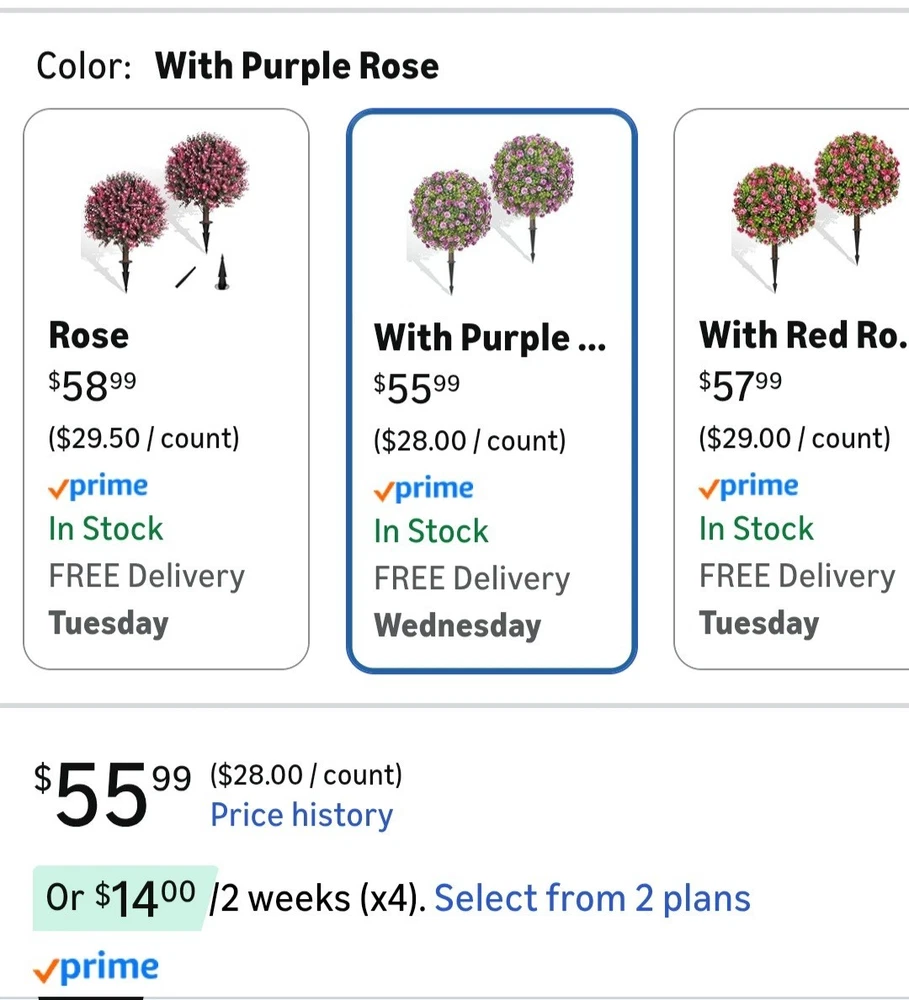The width and height of the screenshot is (909, 1000).
Task: Open Select from 2 plans link
Action: pos(593,898)
